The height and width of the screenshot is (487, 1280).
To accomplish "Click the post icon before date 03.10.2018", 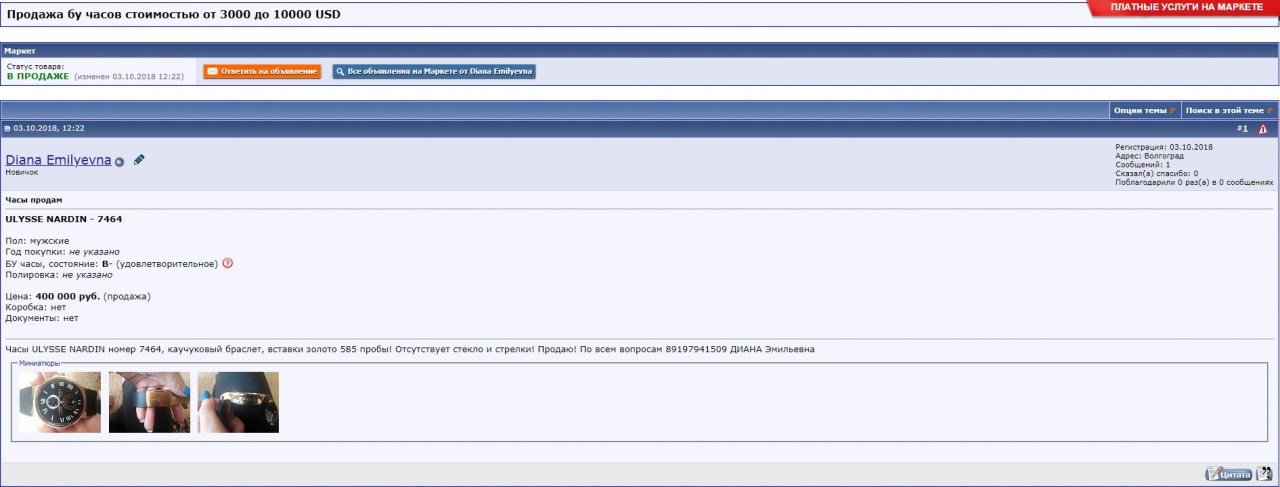I will [7, 129].
